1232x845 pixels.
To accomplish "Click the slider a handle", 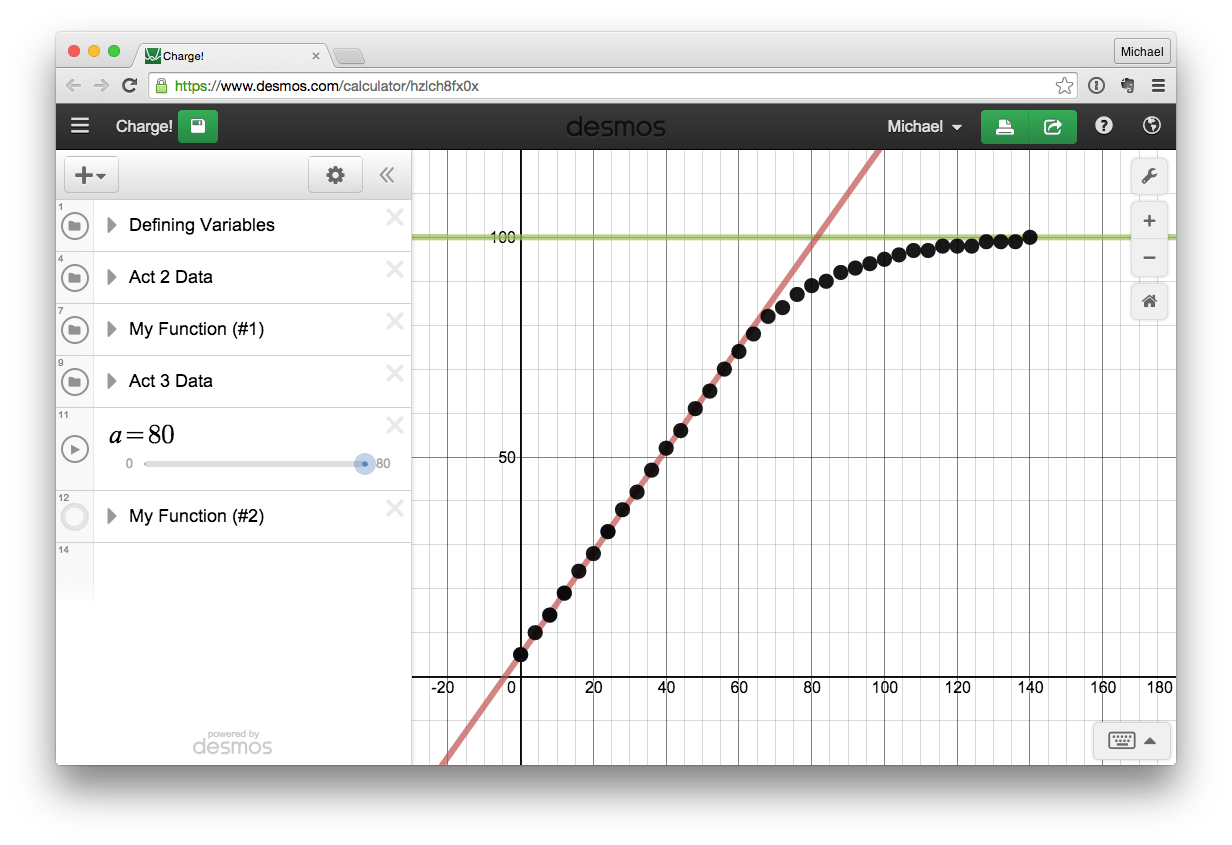I will (x=365, y=464).
